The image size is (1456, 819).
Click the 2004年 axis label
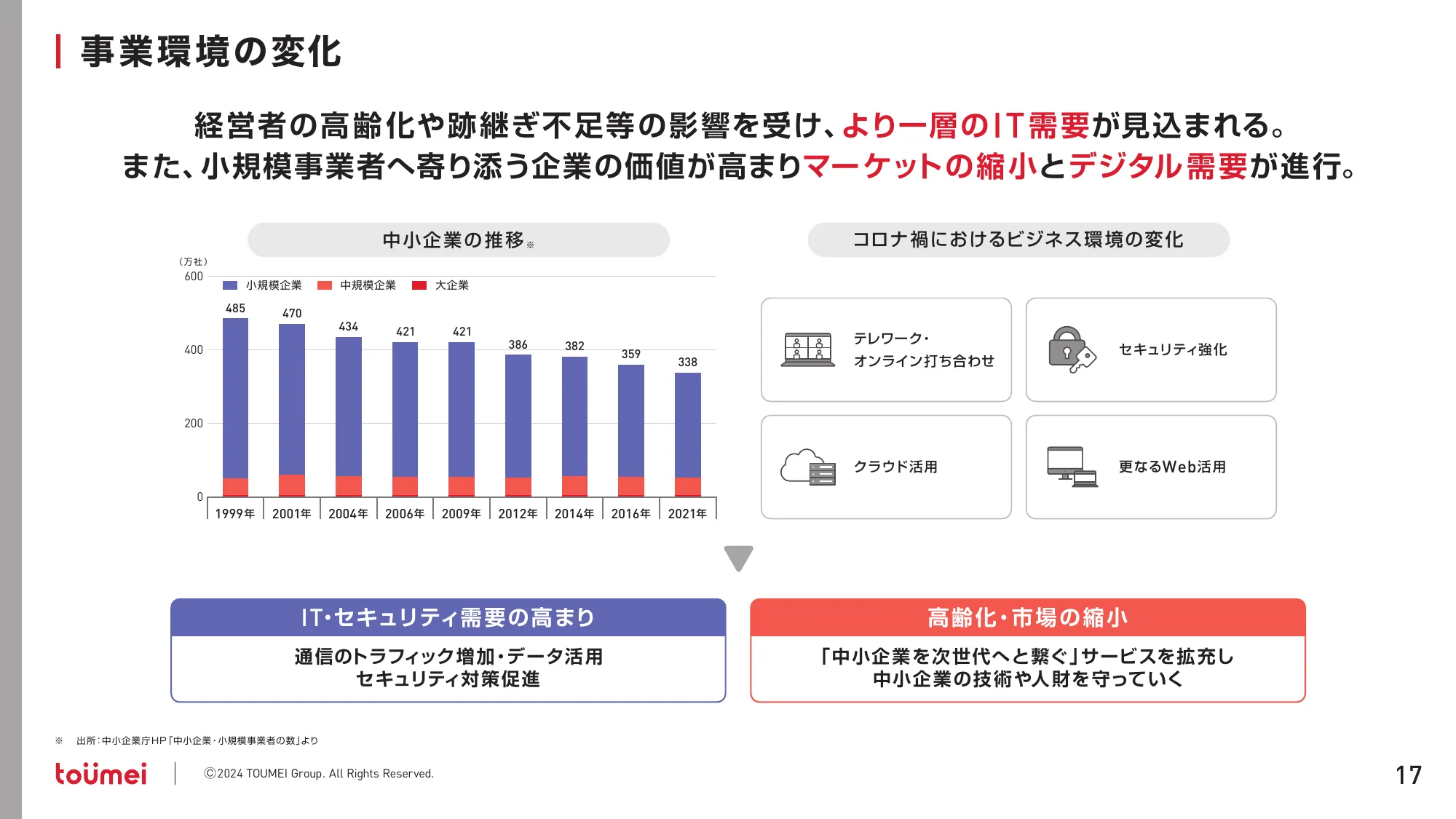click(349, 513)
